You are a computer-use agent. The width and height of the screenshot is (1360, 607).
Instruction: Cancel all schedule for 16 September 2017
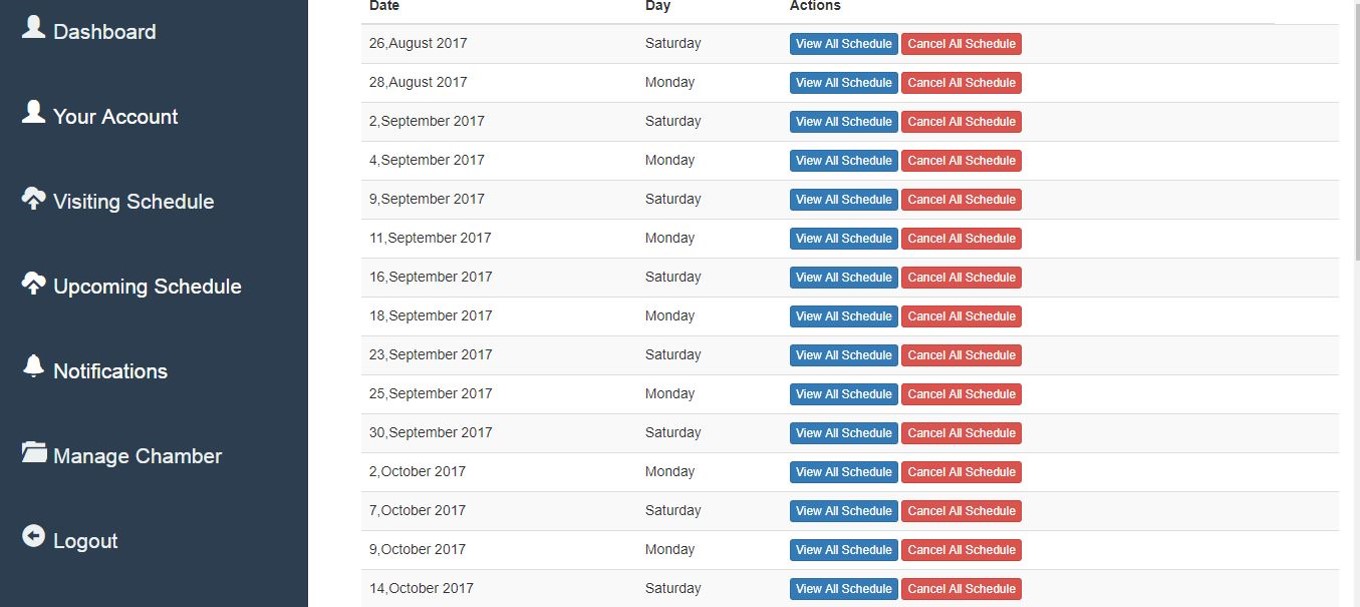(x=961, y=278)
